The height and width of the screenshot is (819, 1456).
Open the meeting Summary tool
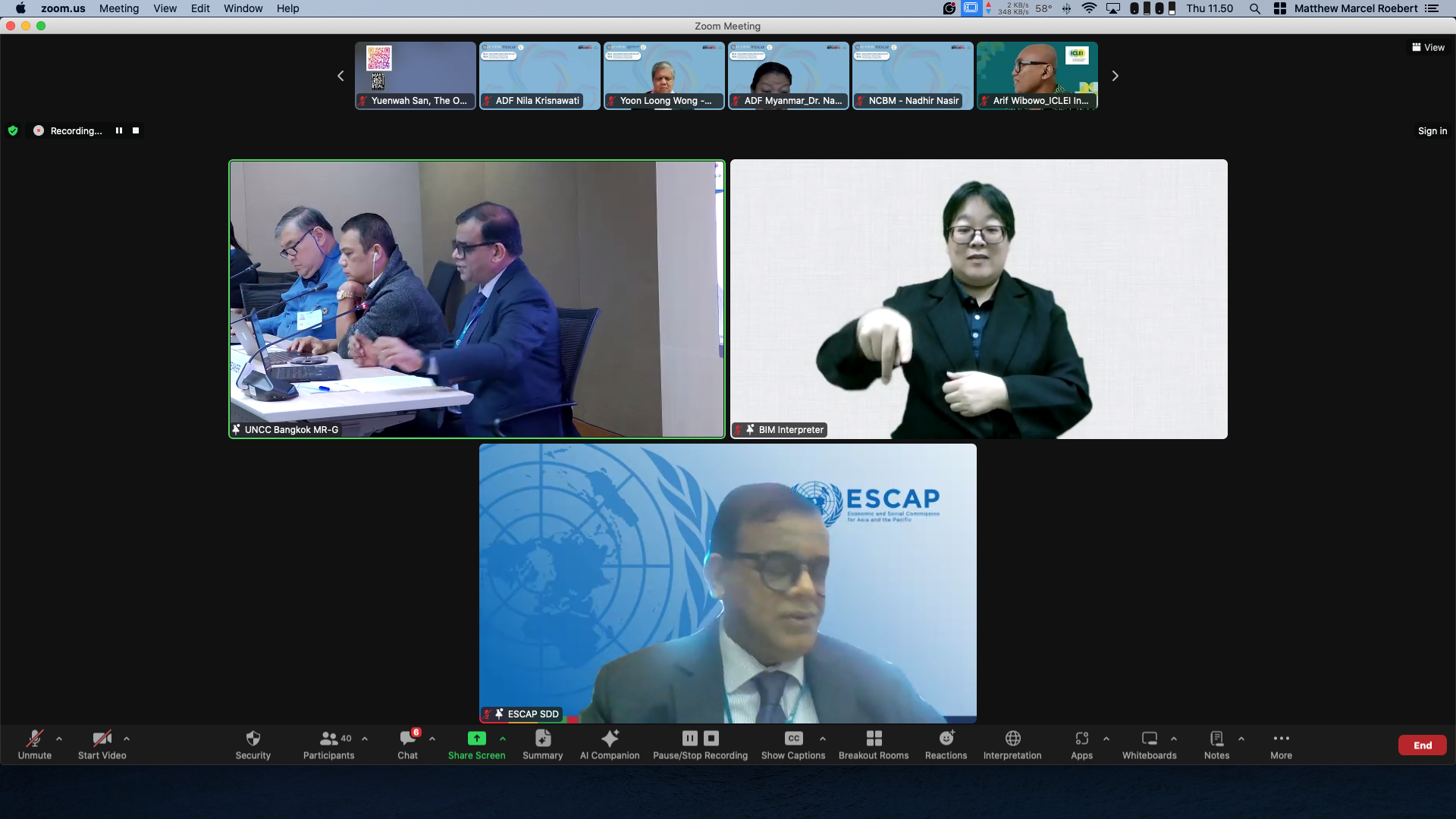543,738
